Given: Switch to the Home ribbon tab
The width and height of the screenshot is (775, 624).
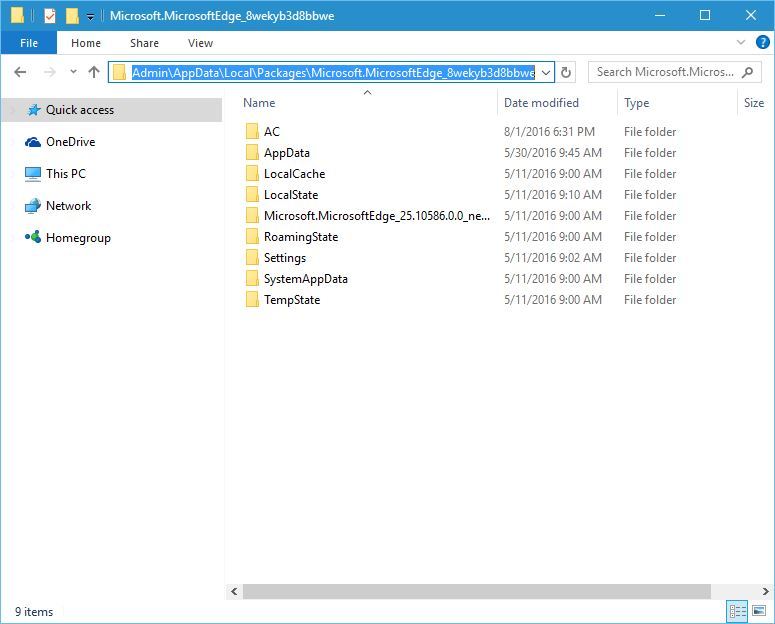Looking at the screenshot, I should point(86,43).
